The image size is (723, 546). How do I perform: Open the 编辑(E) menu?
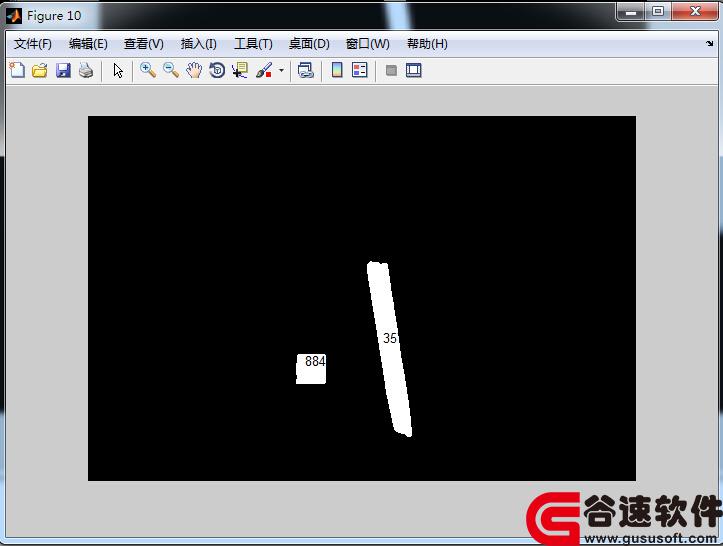point(88,44)
